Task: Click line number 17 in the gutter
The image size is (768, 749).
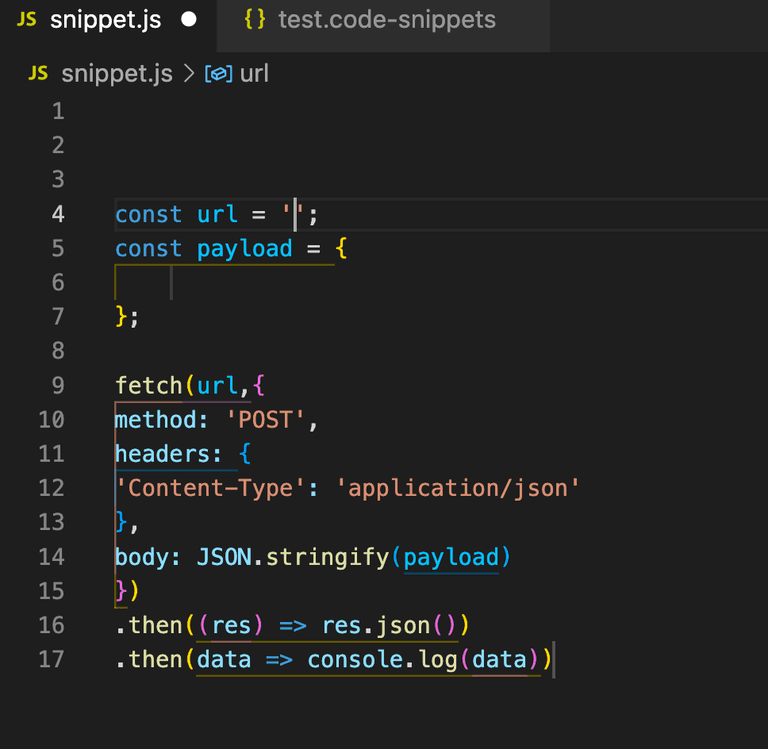Action: click(51, 659)
